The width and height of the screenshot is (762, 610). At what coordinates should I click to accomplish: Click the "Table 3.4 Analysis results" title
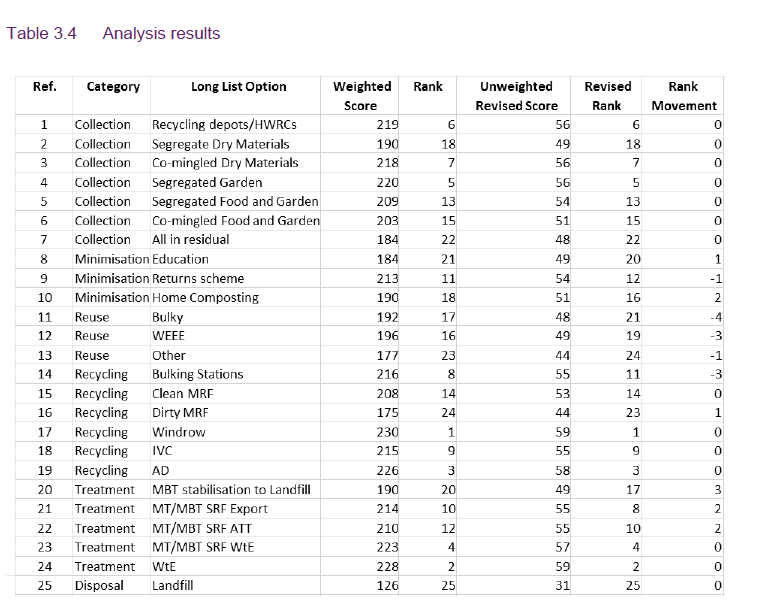113,34
